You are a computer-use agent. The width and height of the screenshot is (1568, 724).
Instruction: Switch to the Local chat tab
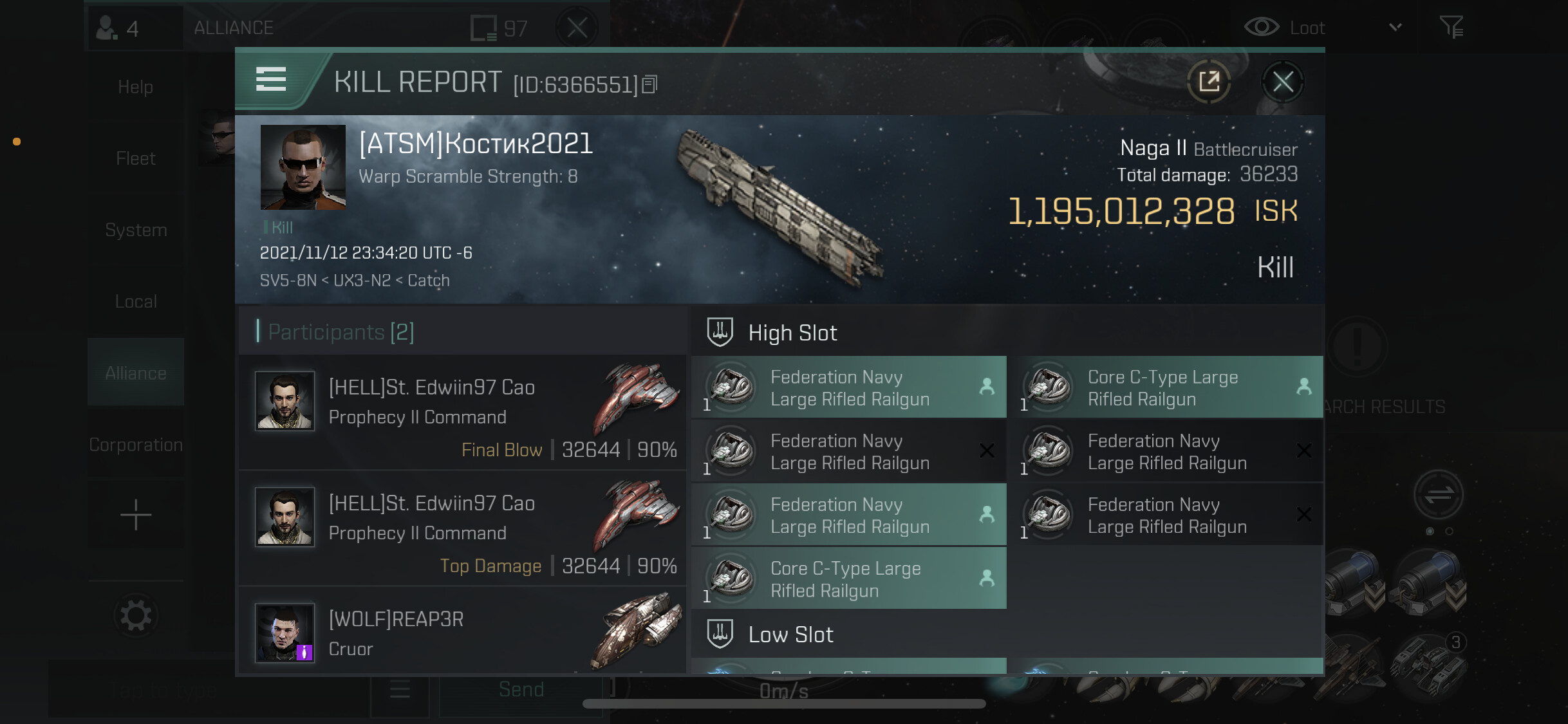(x=136, y=301)
